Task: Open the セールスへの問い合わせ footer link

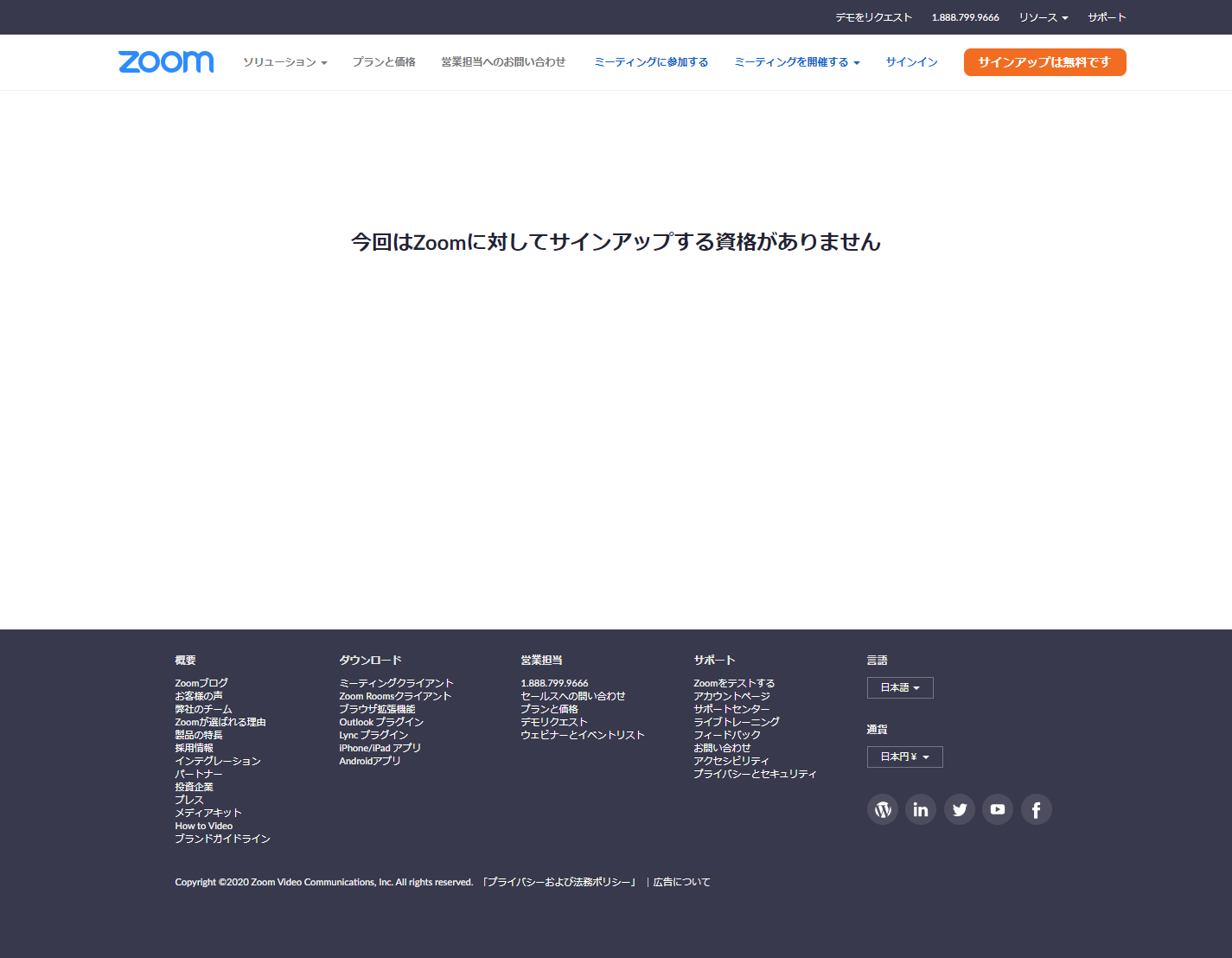Action: [x=573, y=696]
